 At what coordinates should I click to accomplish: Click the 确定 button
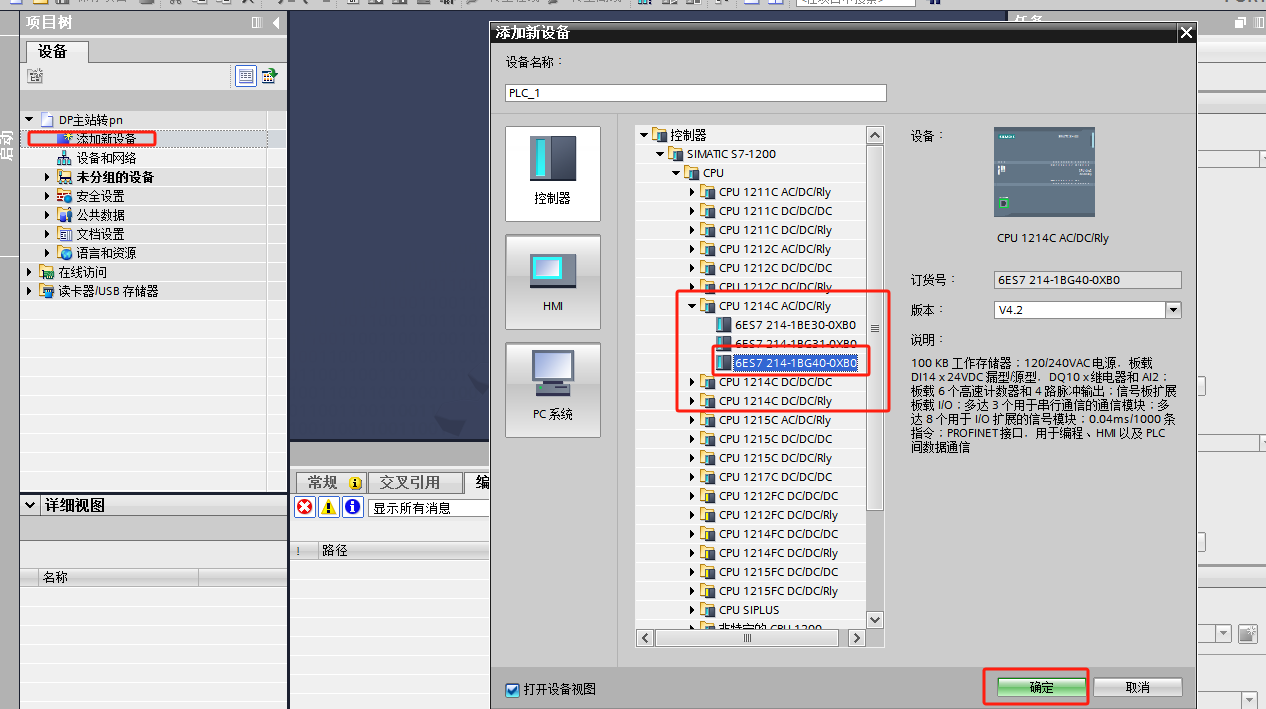[x=1041, y=688]
